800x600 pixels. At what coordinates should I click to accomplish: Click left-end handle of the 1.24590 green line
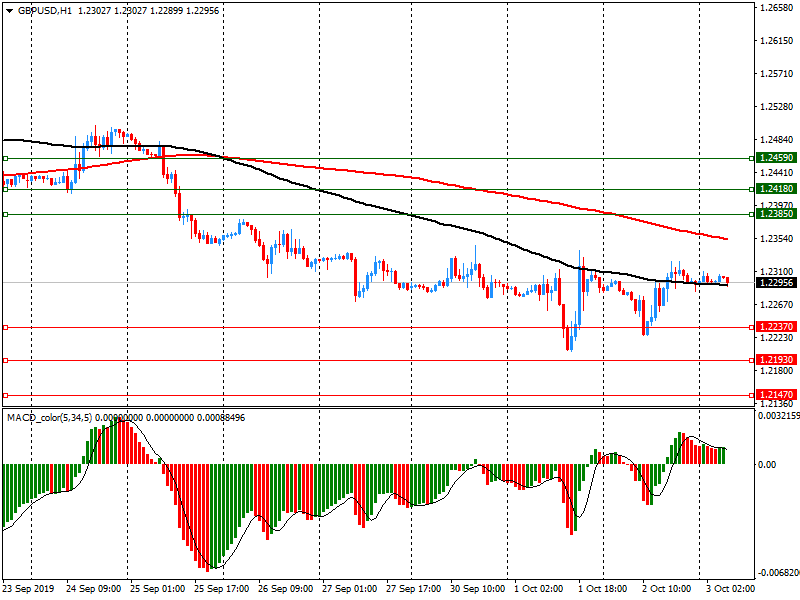(6, 159)
